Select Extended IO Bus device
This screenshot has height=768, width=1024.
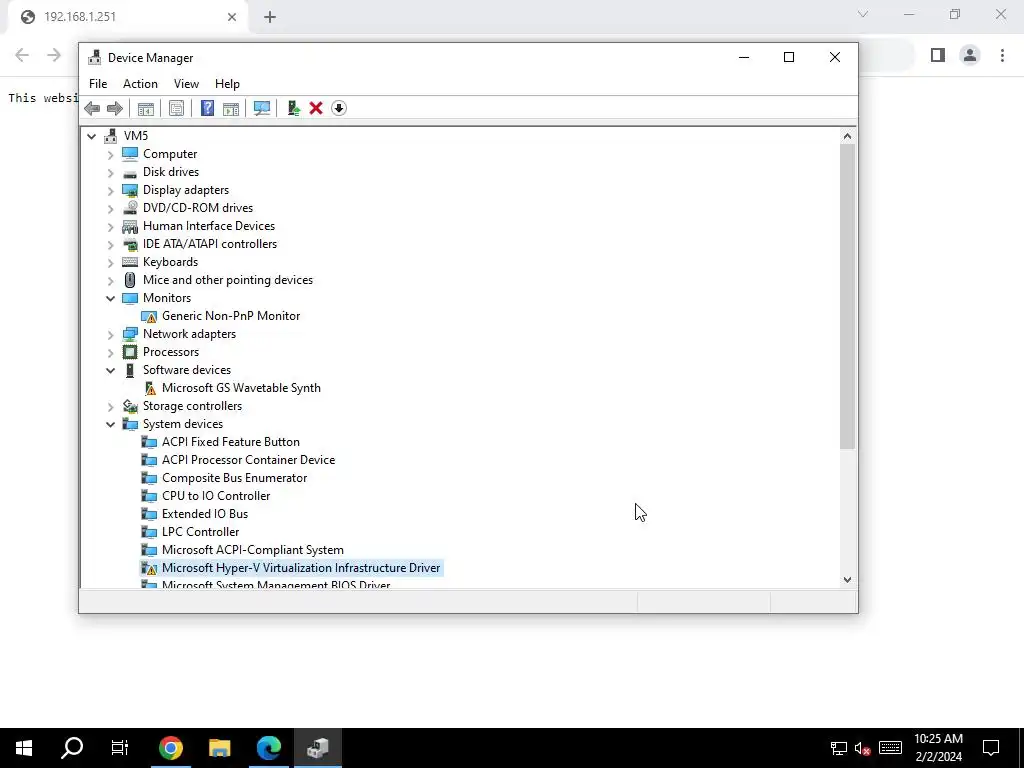coord(204,514)
